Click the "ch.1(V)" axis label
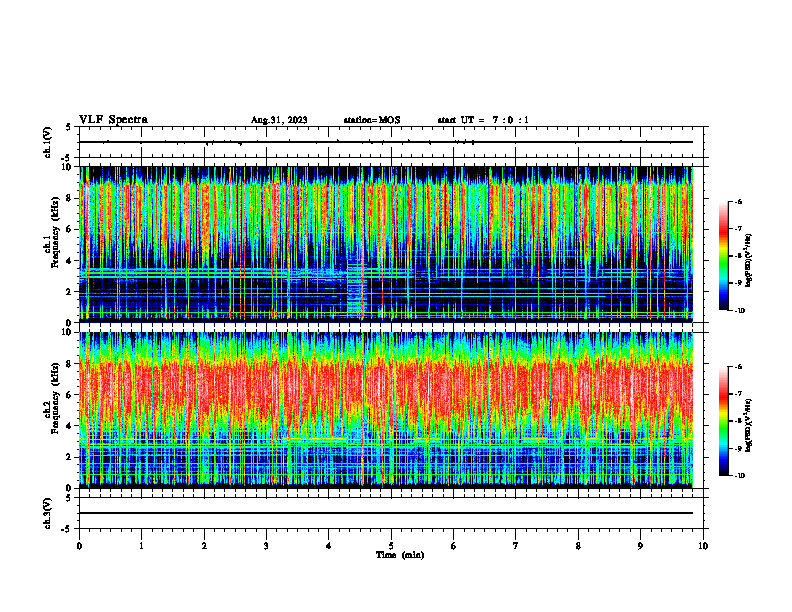The image size is (792, 612). coord(47,142)
